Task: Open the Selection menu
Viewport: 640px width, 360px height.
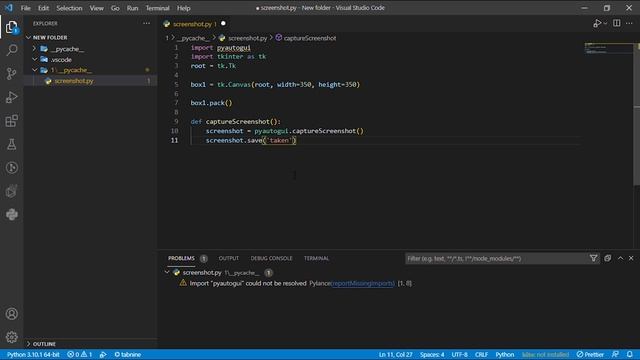Action: point(69,8)
